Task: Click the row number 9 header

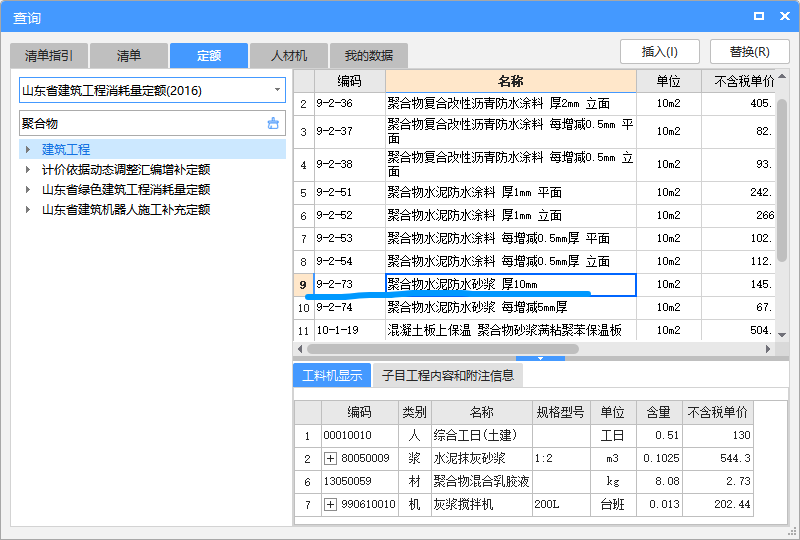Action: click(304, 284)
